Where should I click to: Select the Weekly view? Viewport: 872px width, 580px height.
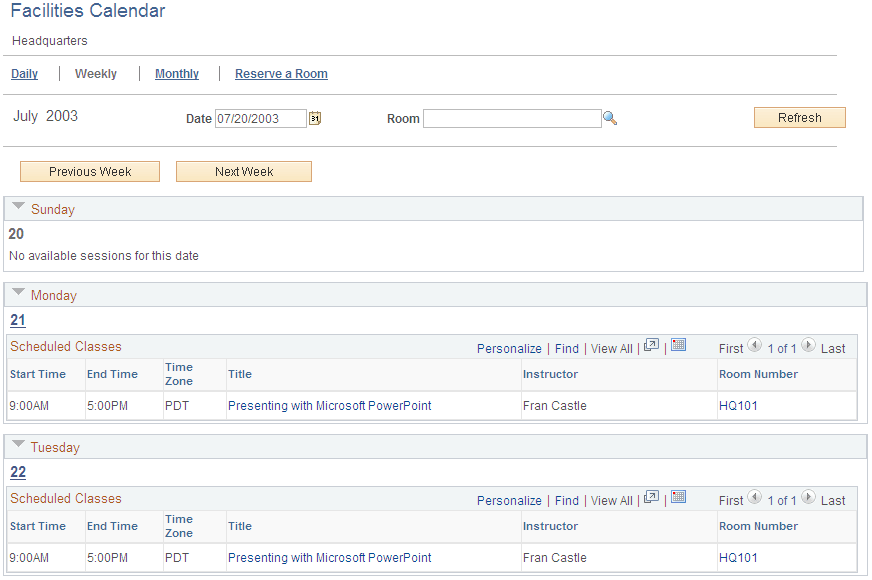pos(96,74)
